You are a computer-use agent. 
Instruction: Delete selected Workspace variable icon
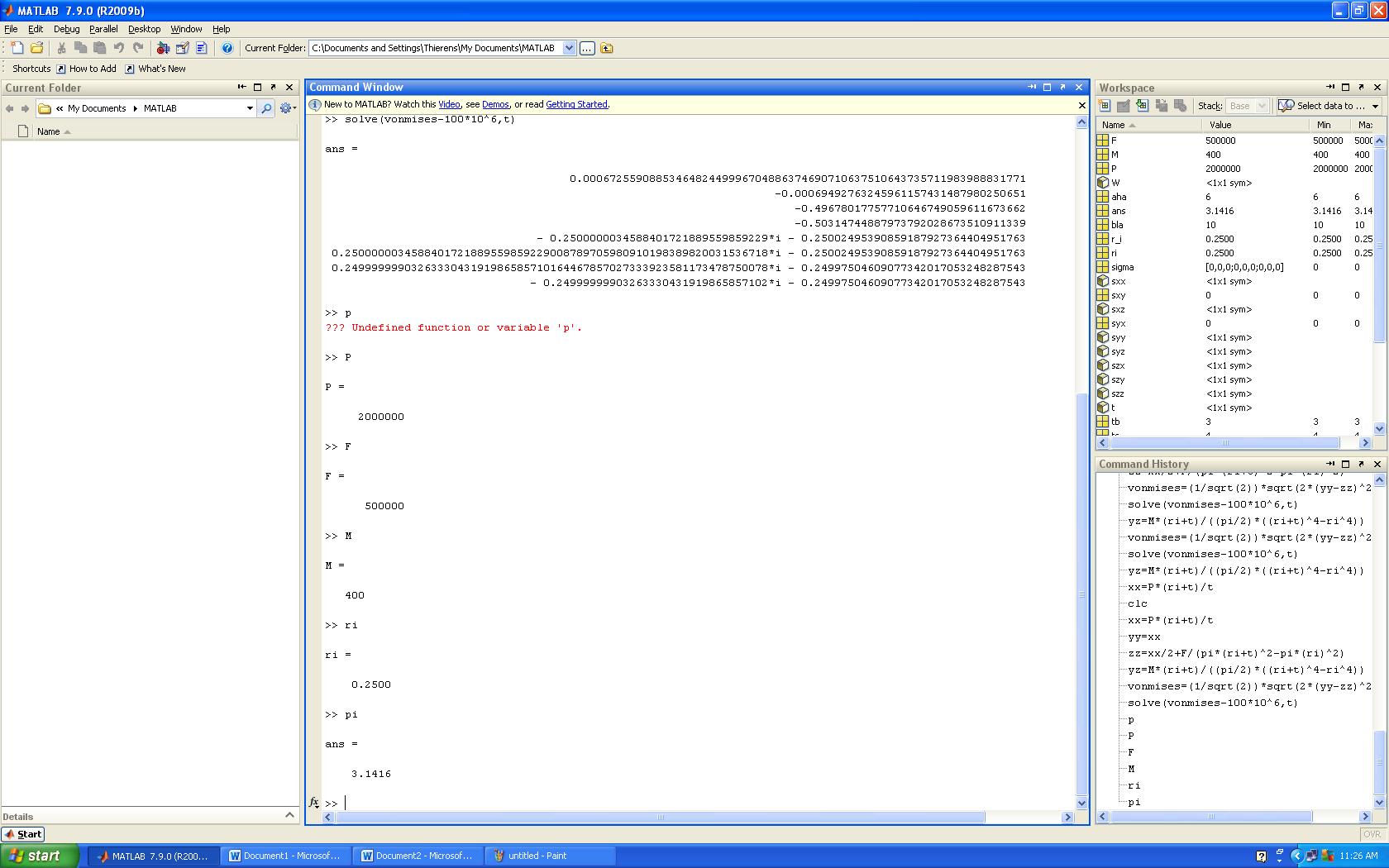tap(1180, 106)
